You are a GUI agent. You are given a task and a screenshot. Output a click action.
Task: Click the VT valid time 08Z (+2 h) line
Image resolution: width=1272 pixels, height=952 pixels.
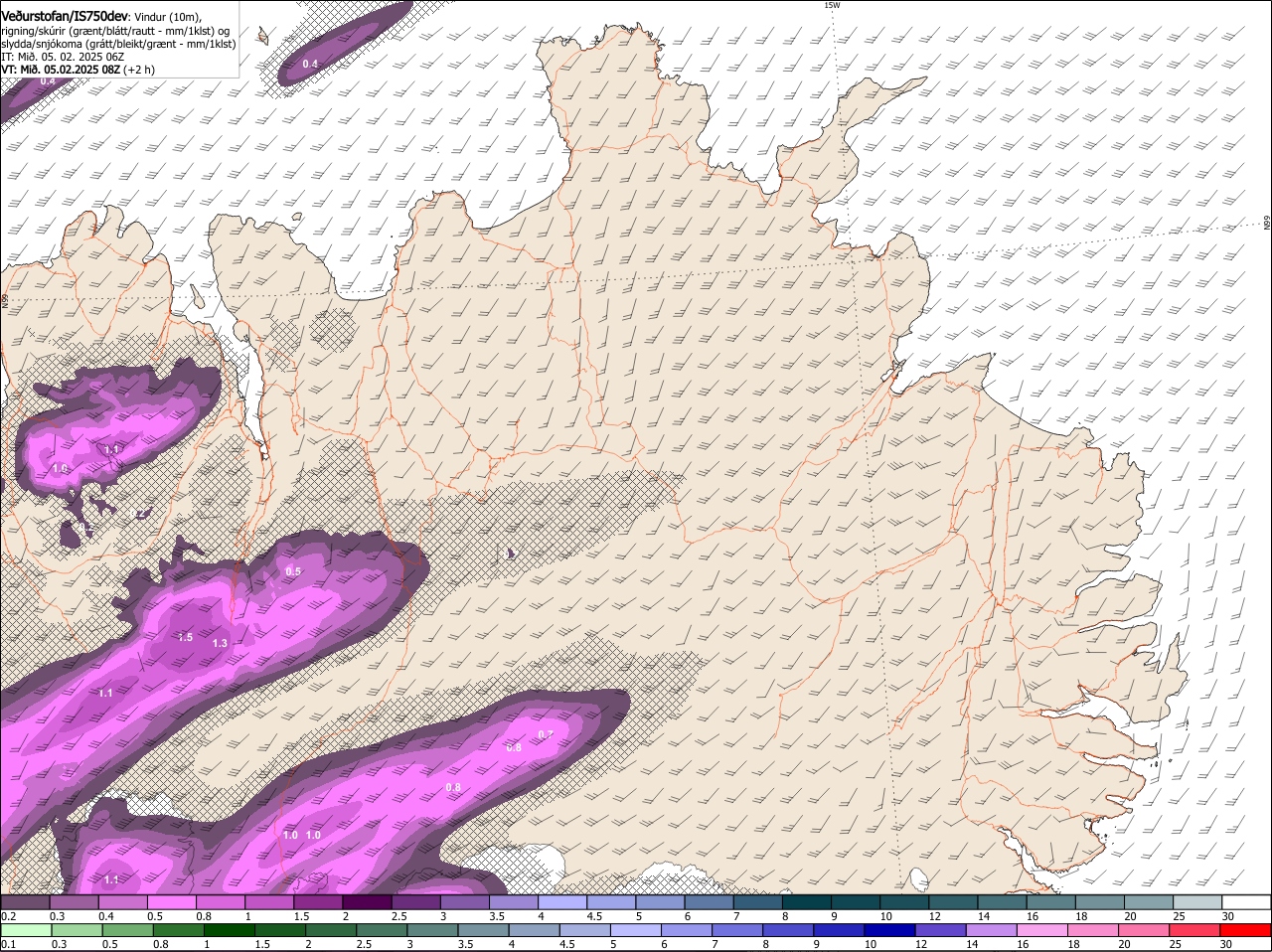tap(78, 70)
